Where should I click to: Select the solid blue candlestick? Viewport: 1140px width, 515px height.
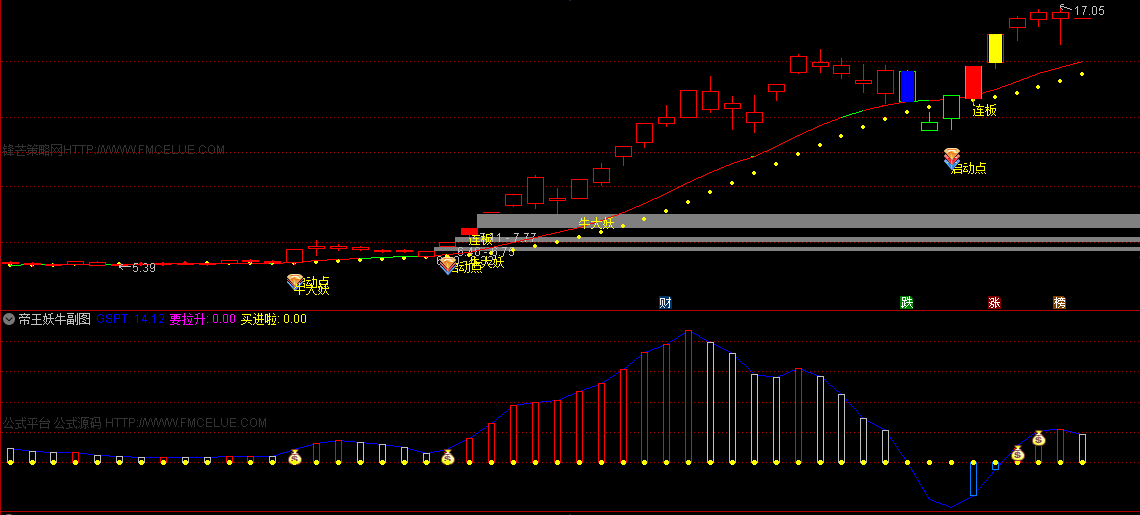907,86
